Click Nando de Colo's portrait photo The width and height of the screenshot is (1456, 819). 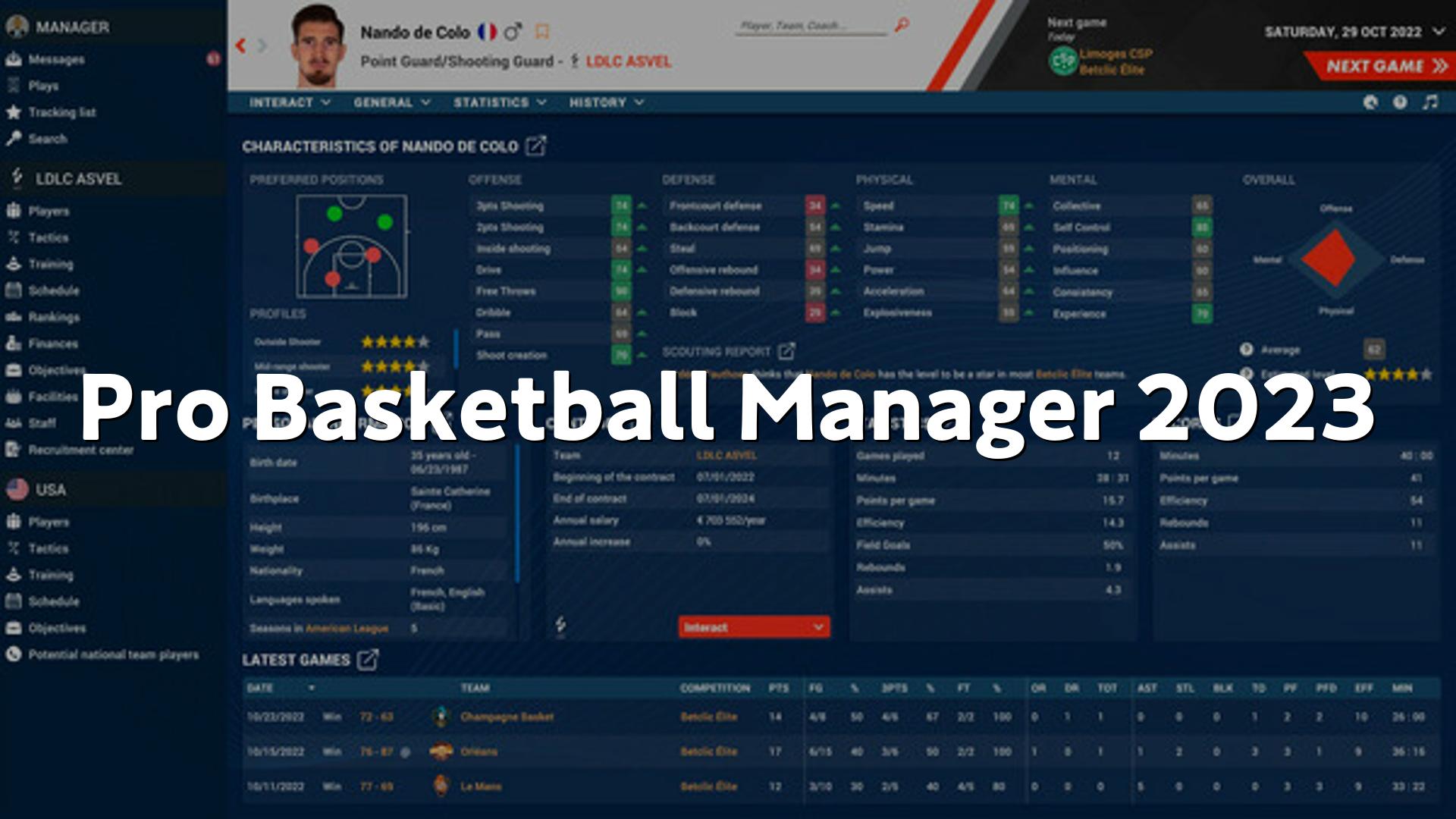318,47
